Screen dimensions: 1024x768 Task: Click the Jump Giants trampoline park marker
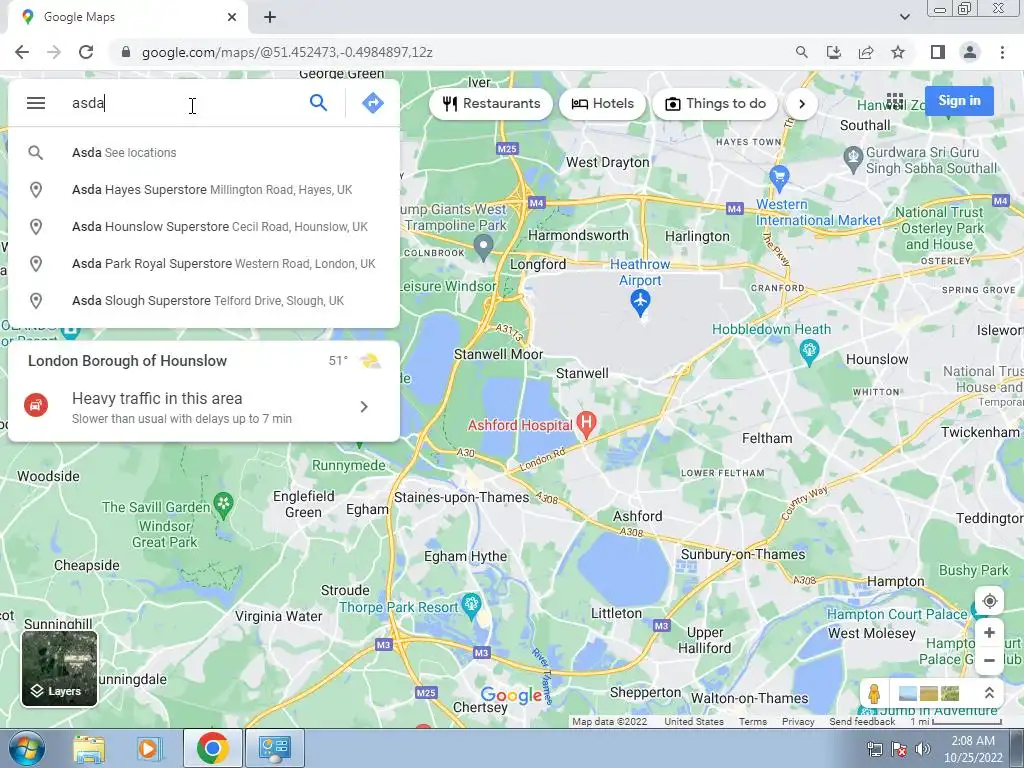pyautogui.click(x=483, y=248)
